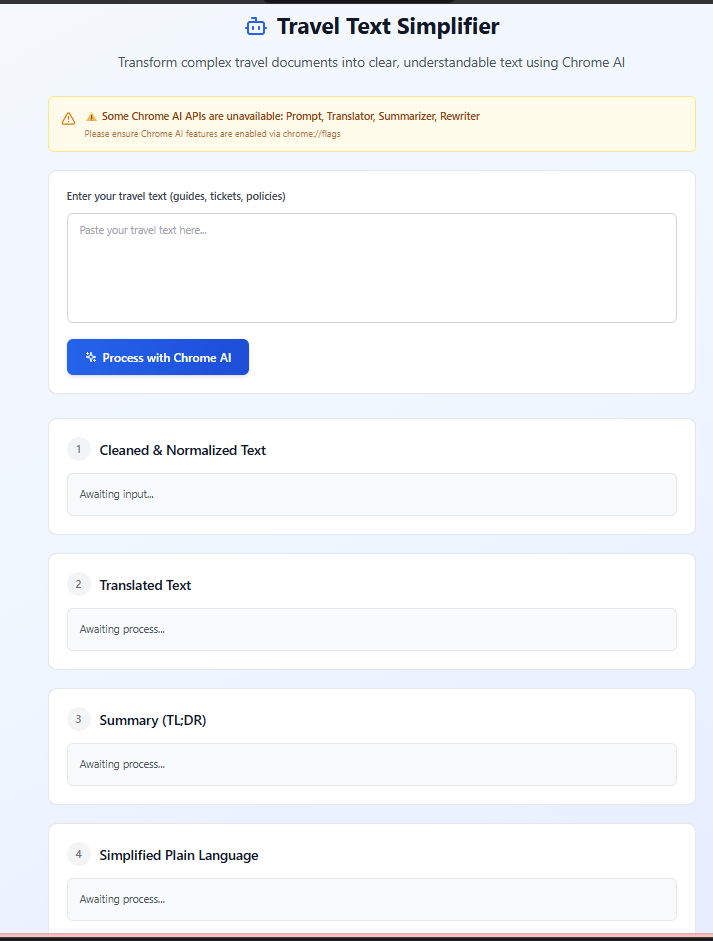This screenshot has height=941, width=713.
Task: Click the small orange warning emoji
Action: point(91,116)
